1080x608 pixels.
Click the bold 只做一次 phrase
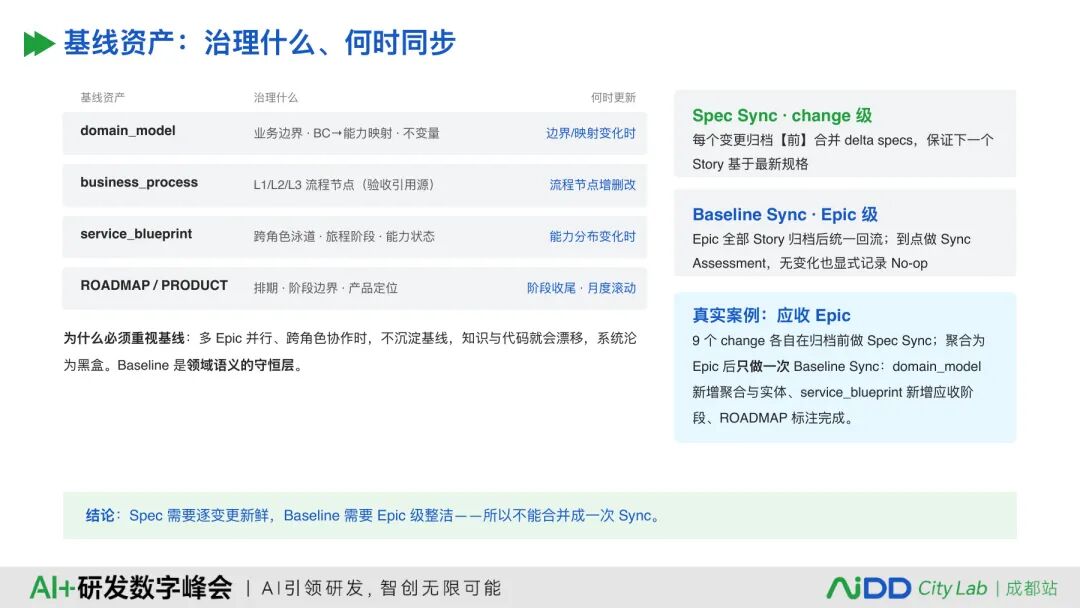(762, 366)
